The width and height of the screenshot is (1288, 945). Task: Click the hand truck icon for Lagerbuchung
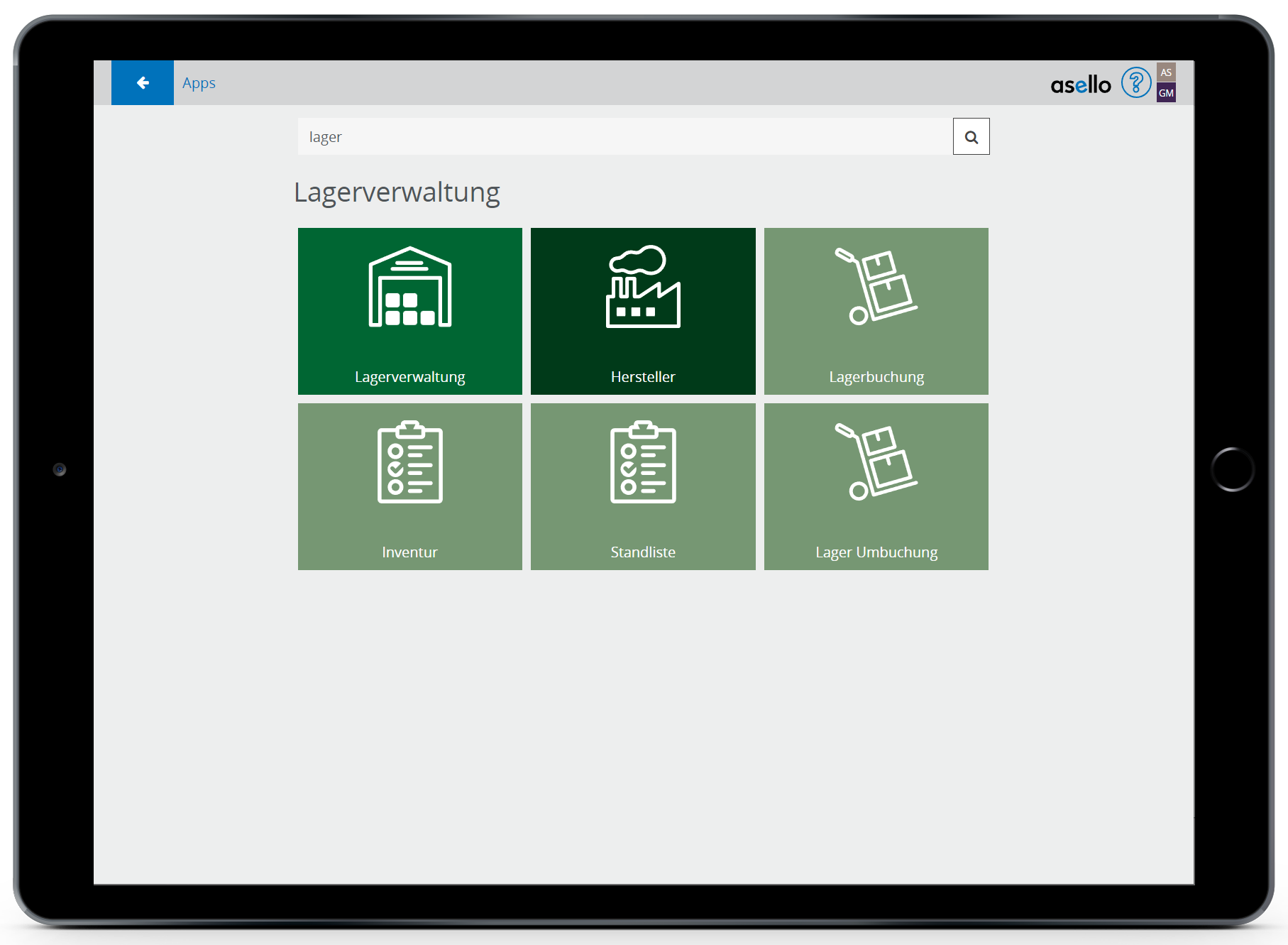coord(876,287)
